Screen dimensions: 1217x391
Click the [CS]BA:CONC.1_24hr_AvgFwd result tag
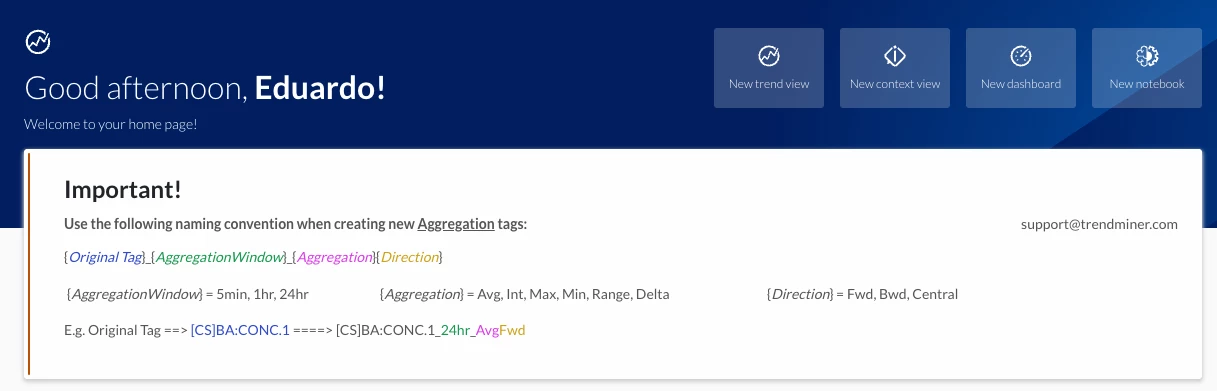[x=430, y=330]
